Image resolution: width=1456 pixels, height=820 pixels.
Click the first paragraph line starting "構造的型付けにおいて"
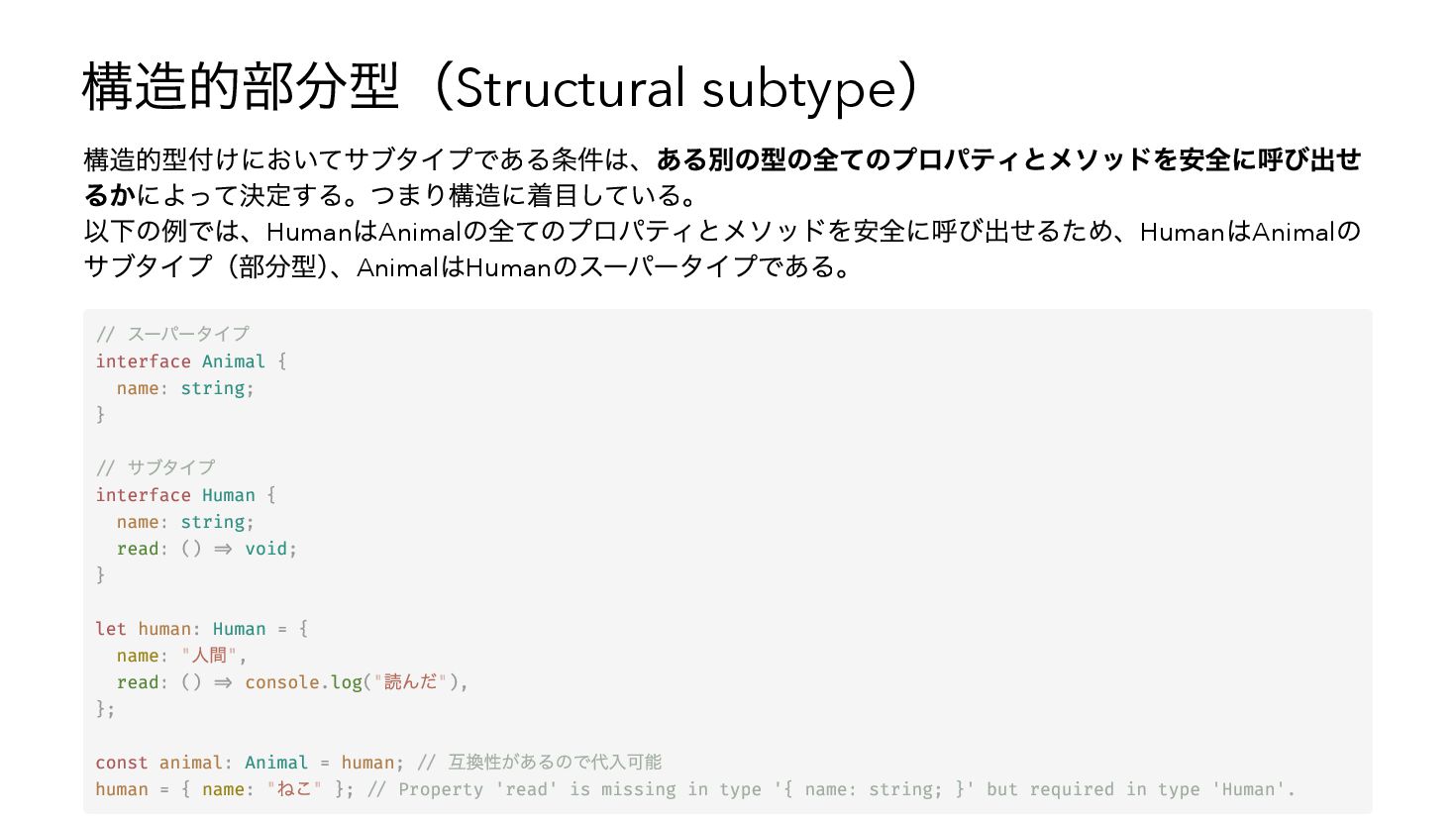(368, 159)
